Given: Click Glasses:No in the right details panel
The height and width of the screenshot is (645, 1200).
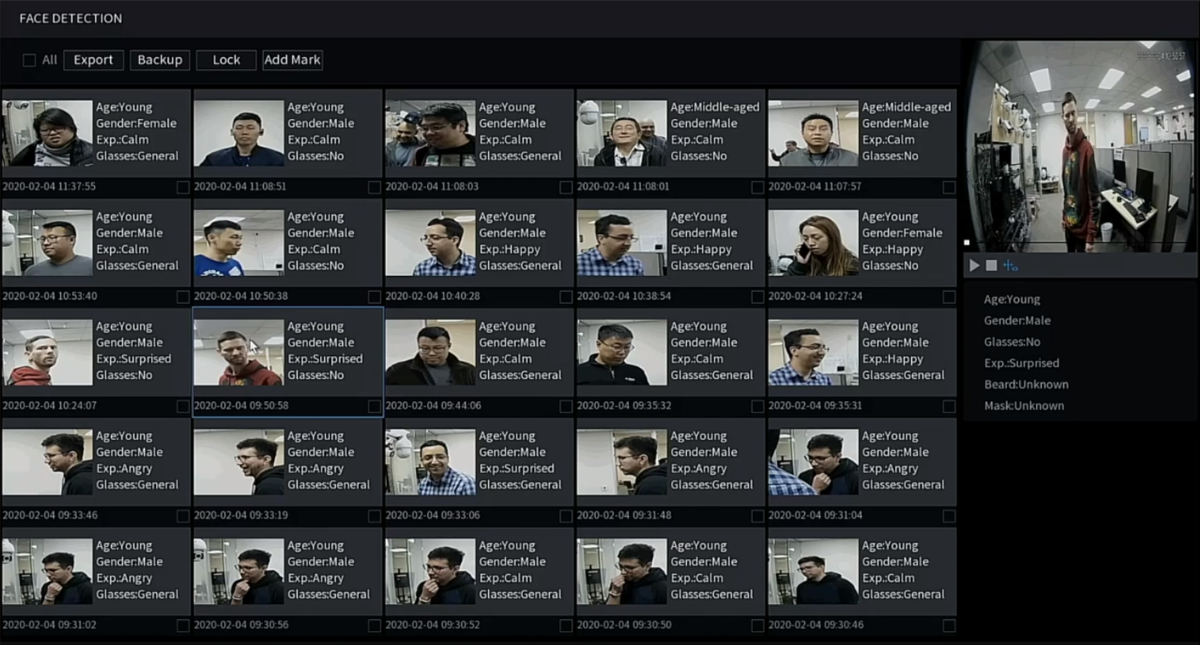Looking at the screenshot, I should click(1012, 342).
